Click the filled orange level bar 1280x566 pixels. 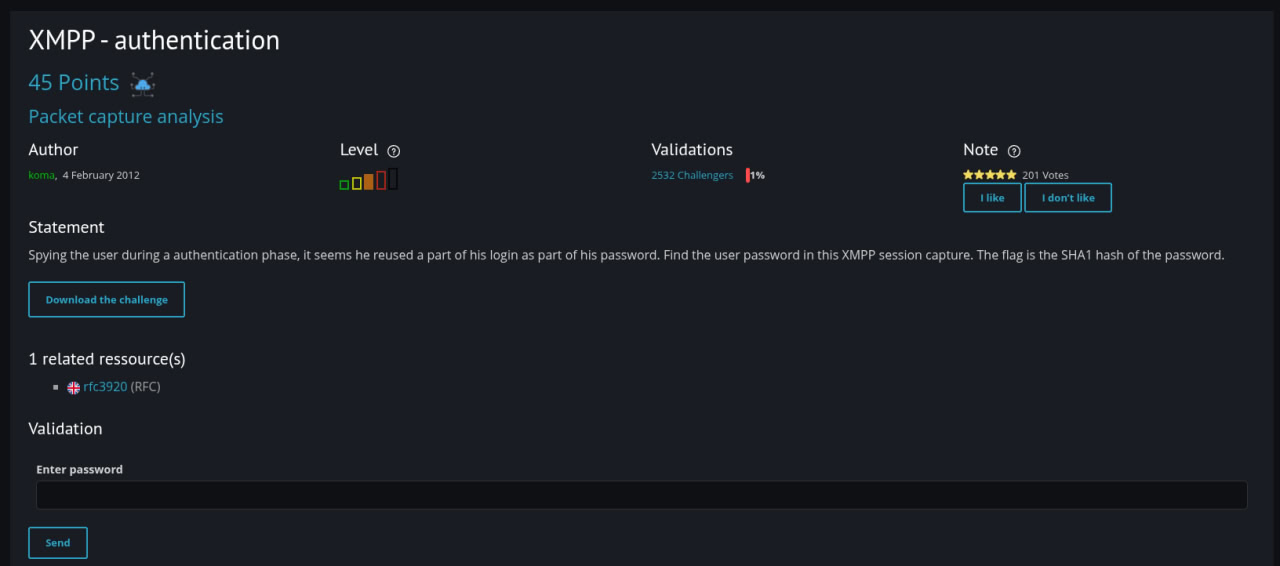coord(369,181)
